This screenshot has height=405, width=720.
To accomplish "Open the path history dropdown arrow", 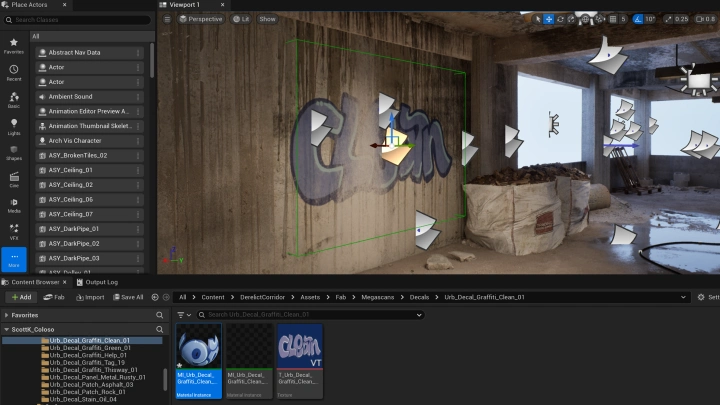I will [x=683, y=297].
